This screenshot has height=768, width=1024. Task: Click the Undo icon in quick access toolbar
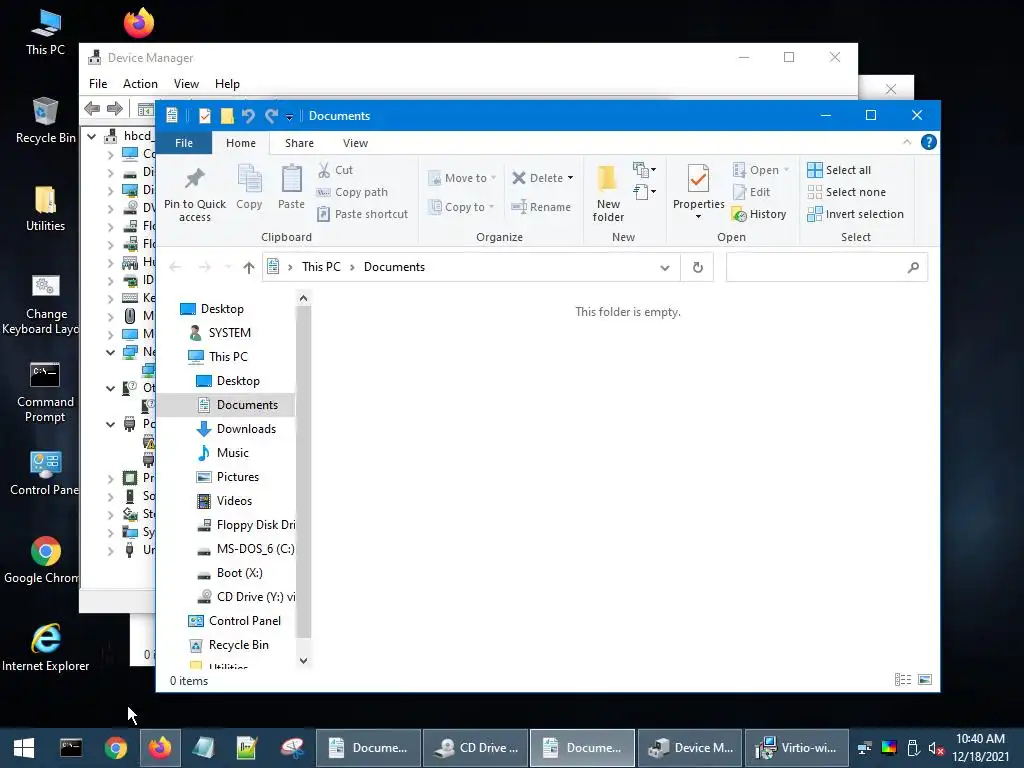(248, 116)
